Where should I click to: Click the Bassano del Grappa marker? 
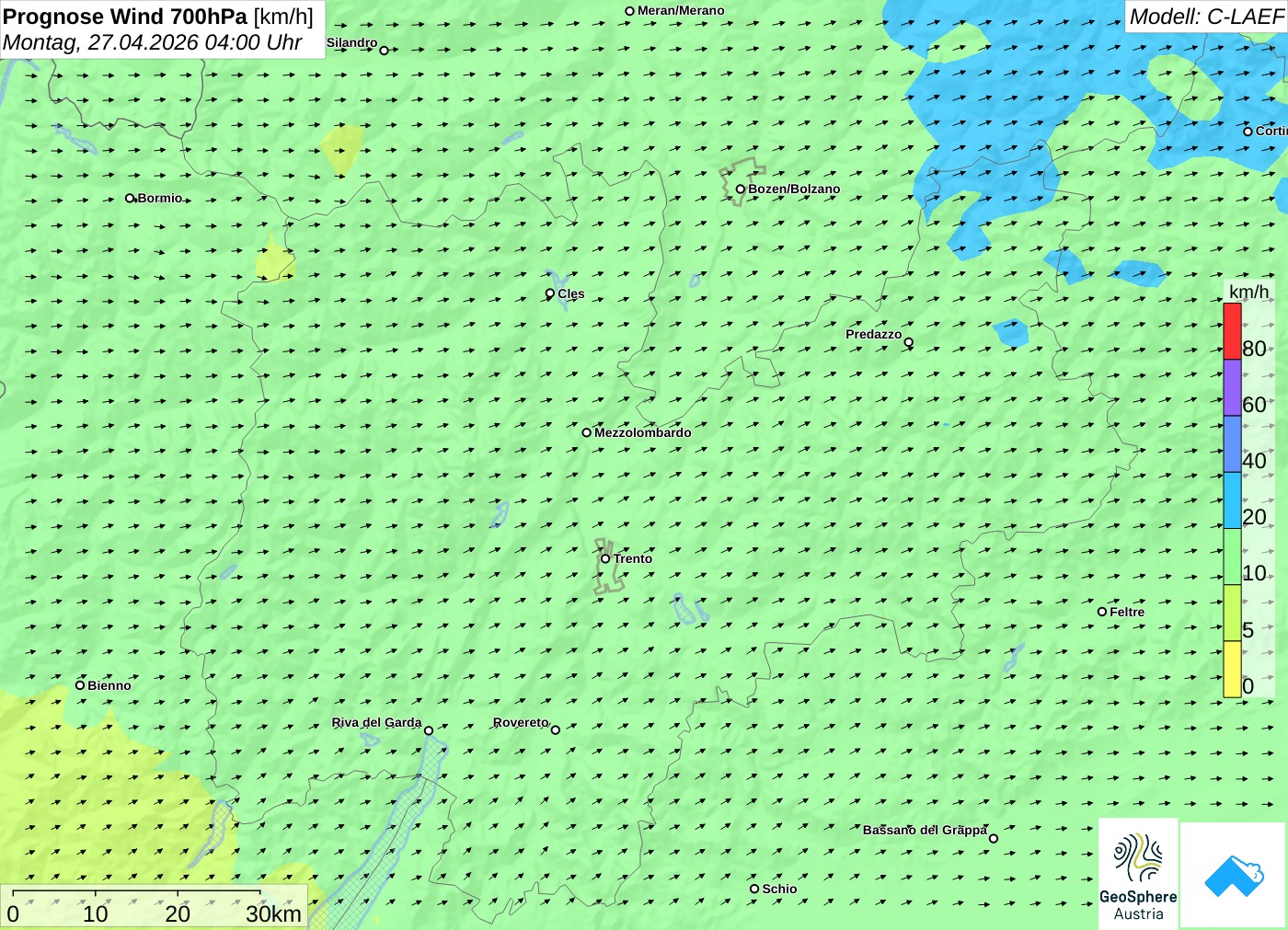[x=994, y=838]
